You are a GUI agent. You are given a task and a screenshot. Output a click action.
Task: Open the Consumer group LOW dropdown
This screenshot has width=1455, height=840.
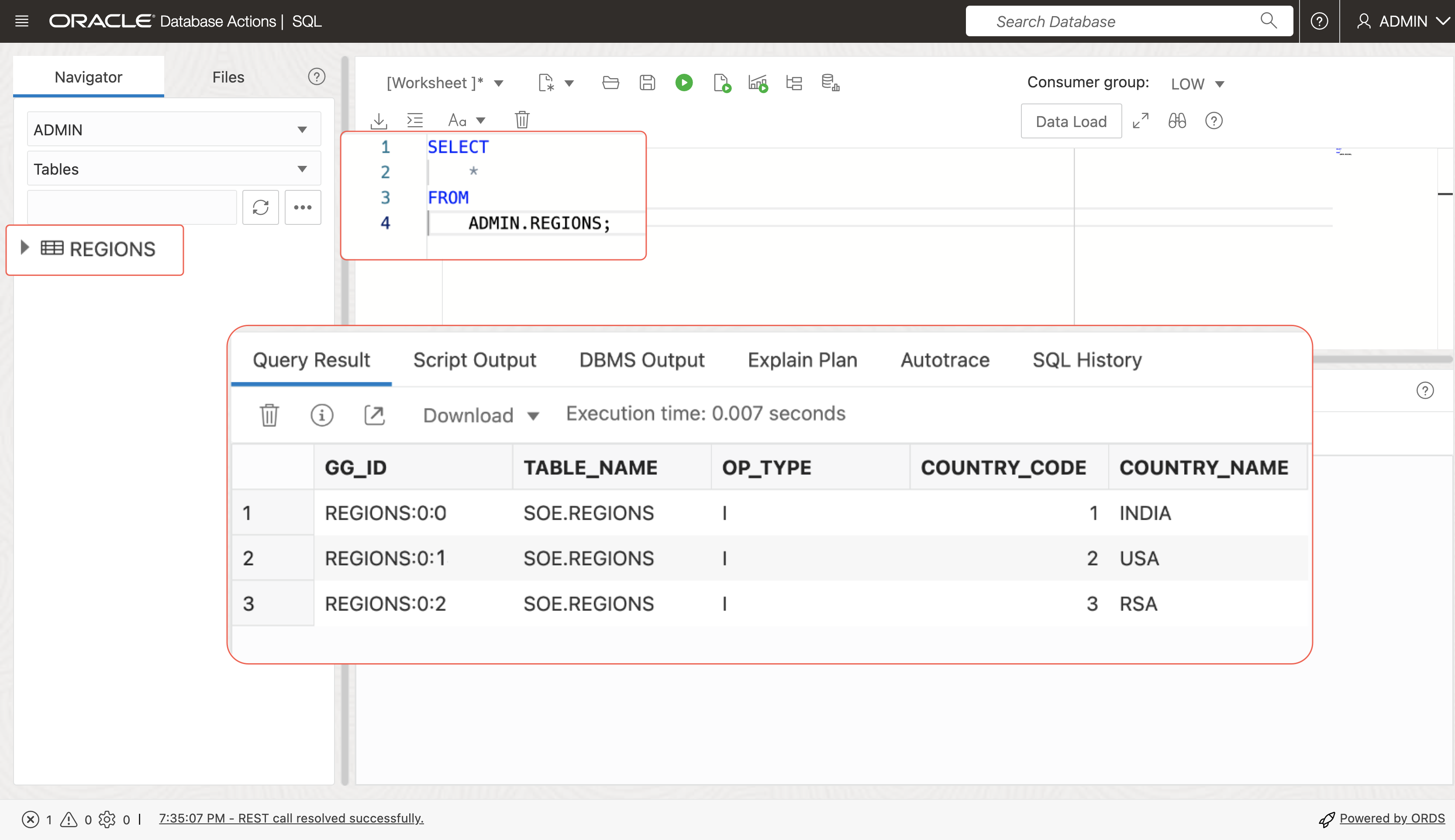tap(1197, 84)
